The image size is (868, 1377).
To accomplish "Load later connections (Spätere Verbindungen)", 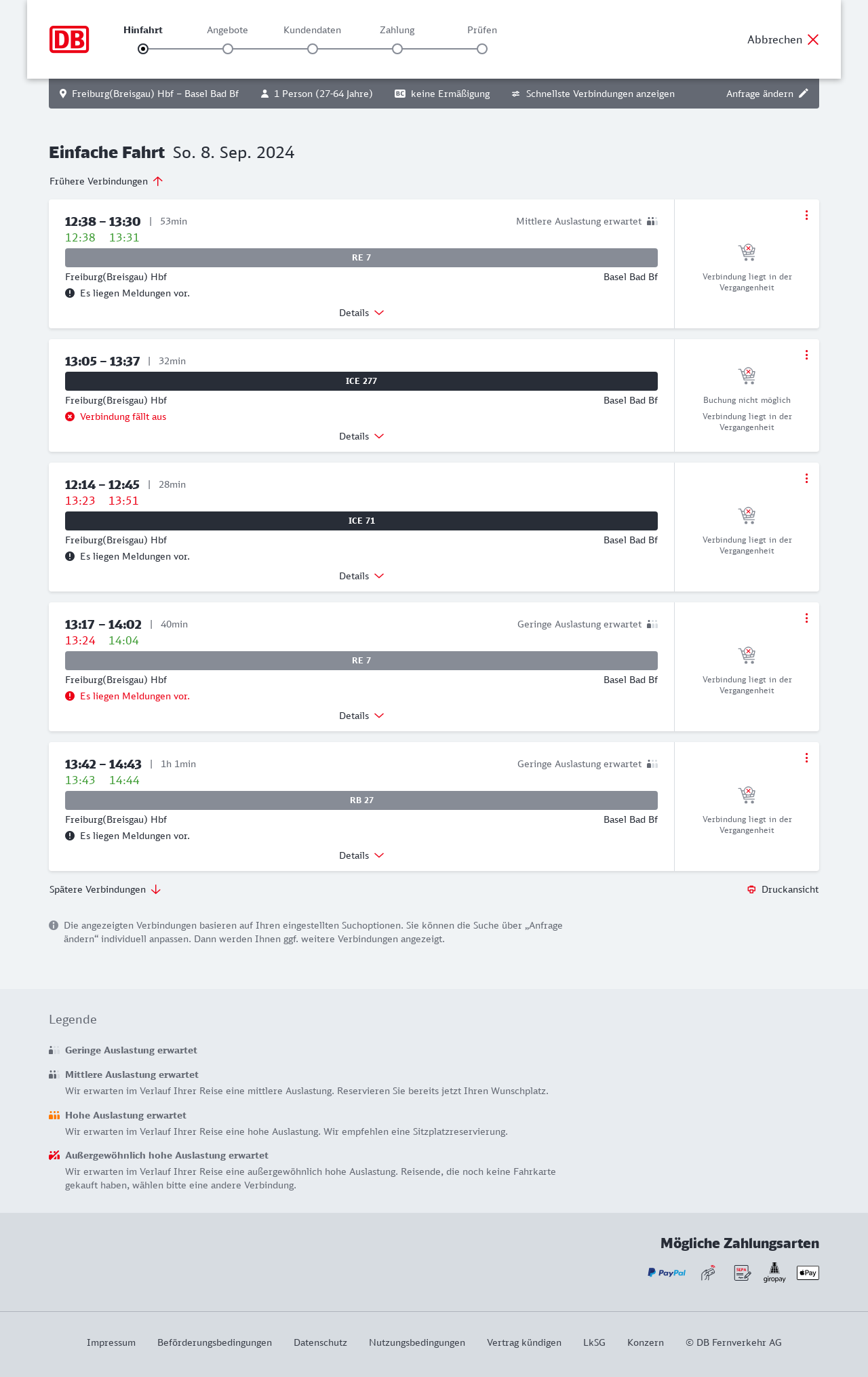I will [x=105, y=889].
